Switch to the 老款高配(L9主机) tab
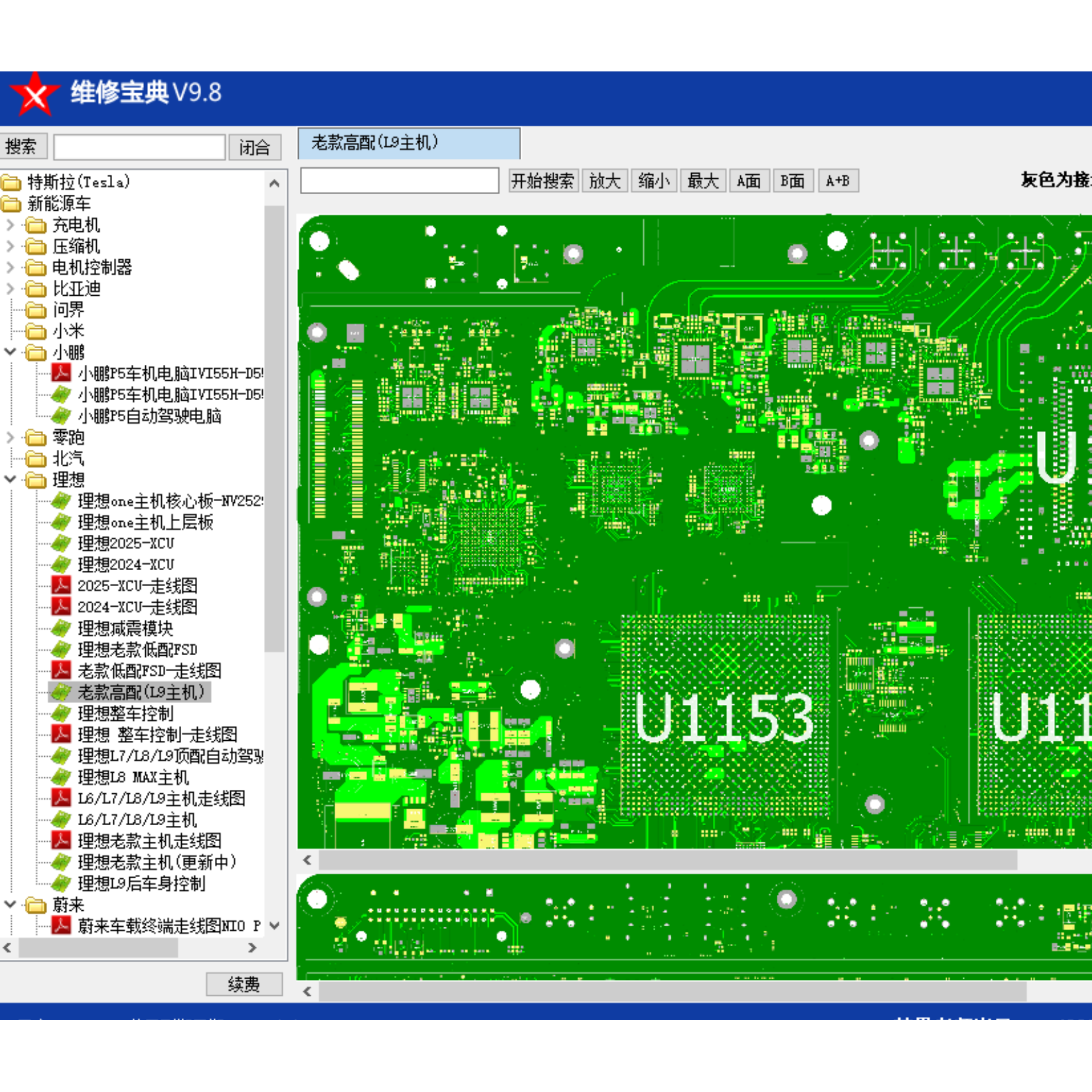Image resolution: width=1092 pixels, height=1092 pixels. 409,143
